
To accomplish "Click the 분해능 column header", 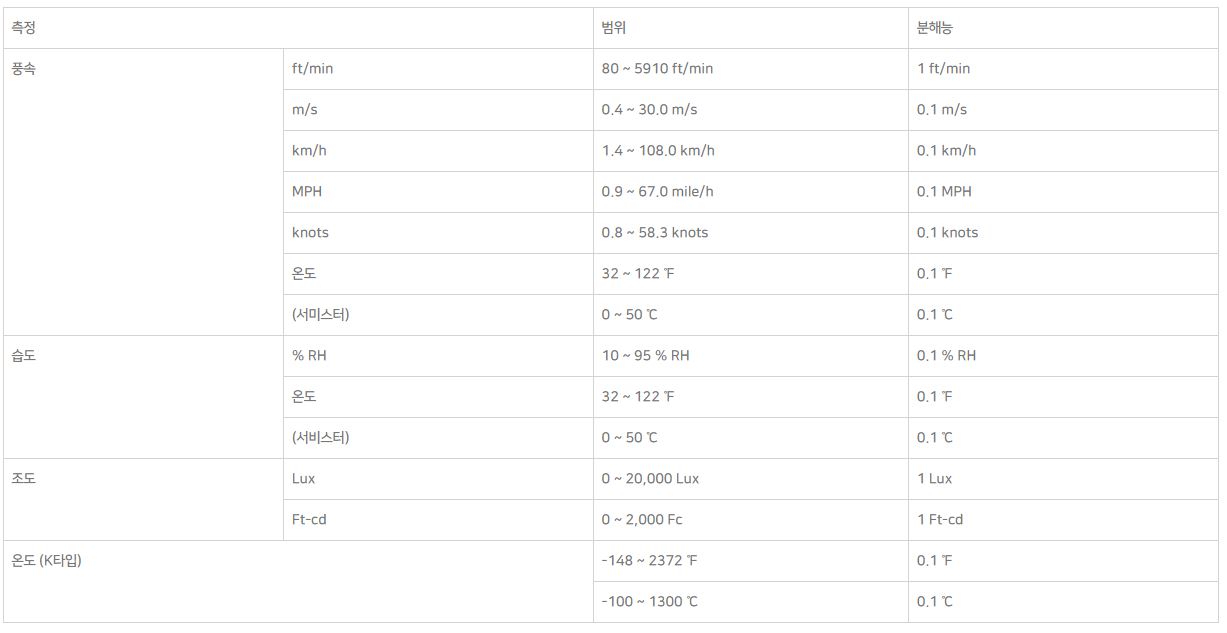I will (934, 28).
